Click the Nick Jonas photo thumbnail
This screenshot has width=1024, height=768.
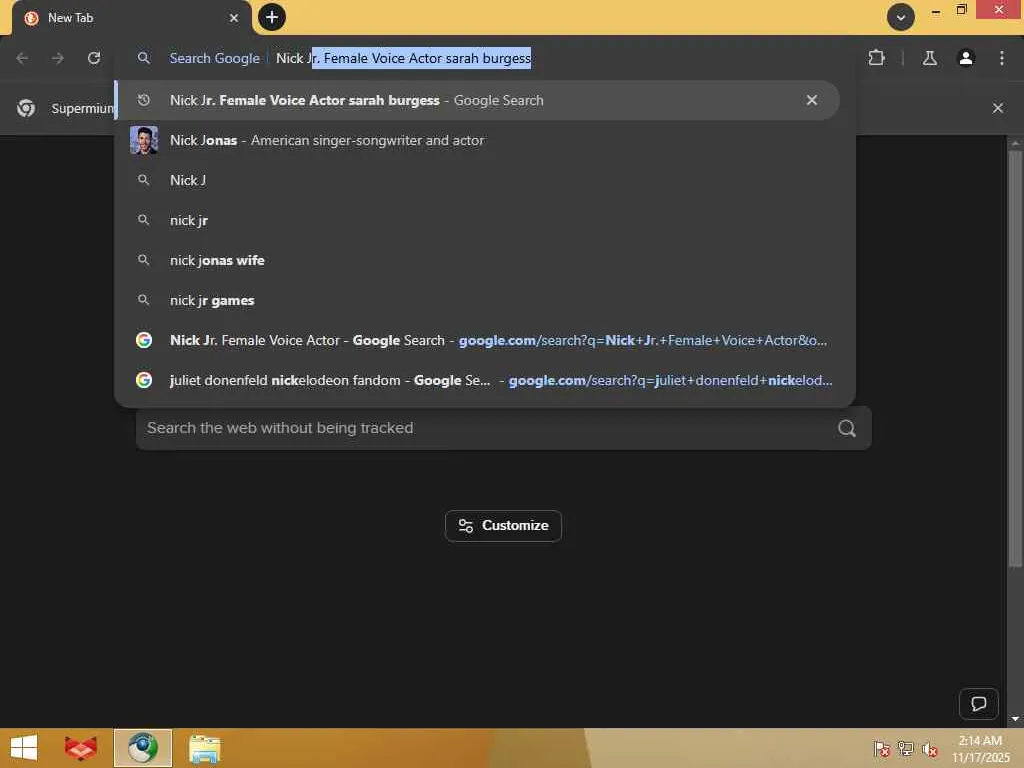pos(144,140)
